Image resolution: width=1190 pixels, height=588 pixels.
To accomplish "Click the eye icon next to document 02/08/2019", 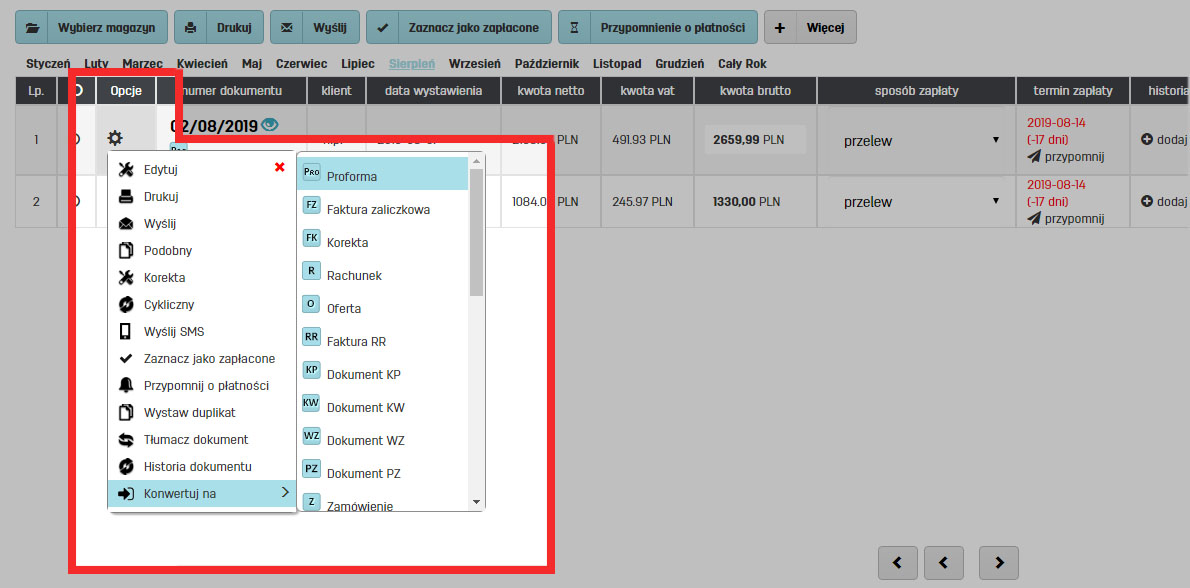I will pyautogui.click(x=269, y=125).
